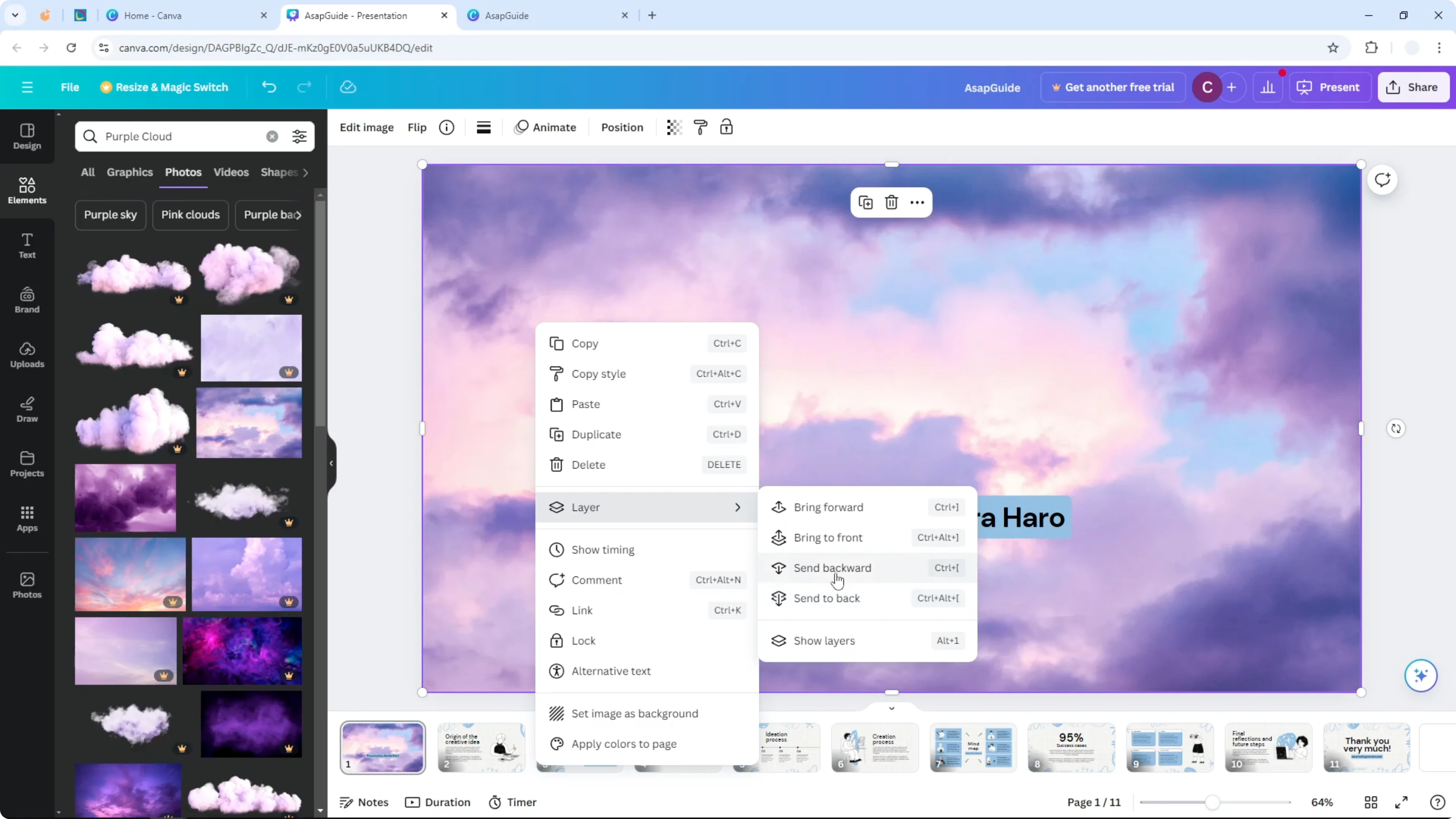Expand suggestion chips with right arrow
Screen dimensions: 1456x819
coord(298,215)
